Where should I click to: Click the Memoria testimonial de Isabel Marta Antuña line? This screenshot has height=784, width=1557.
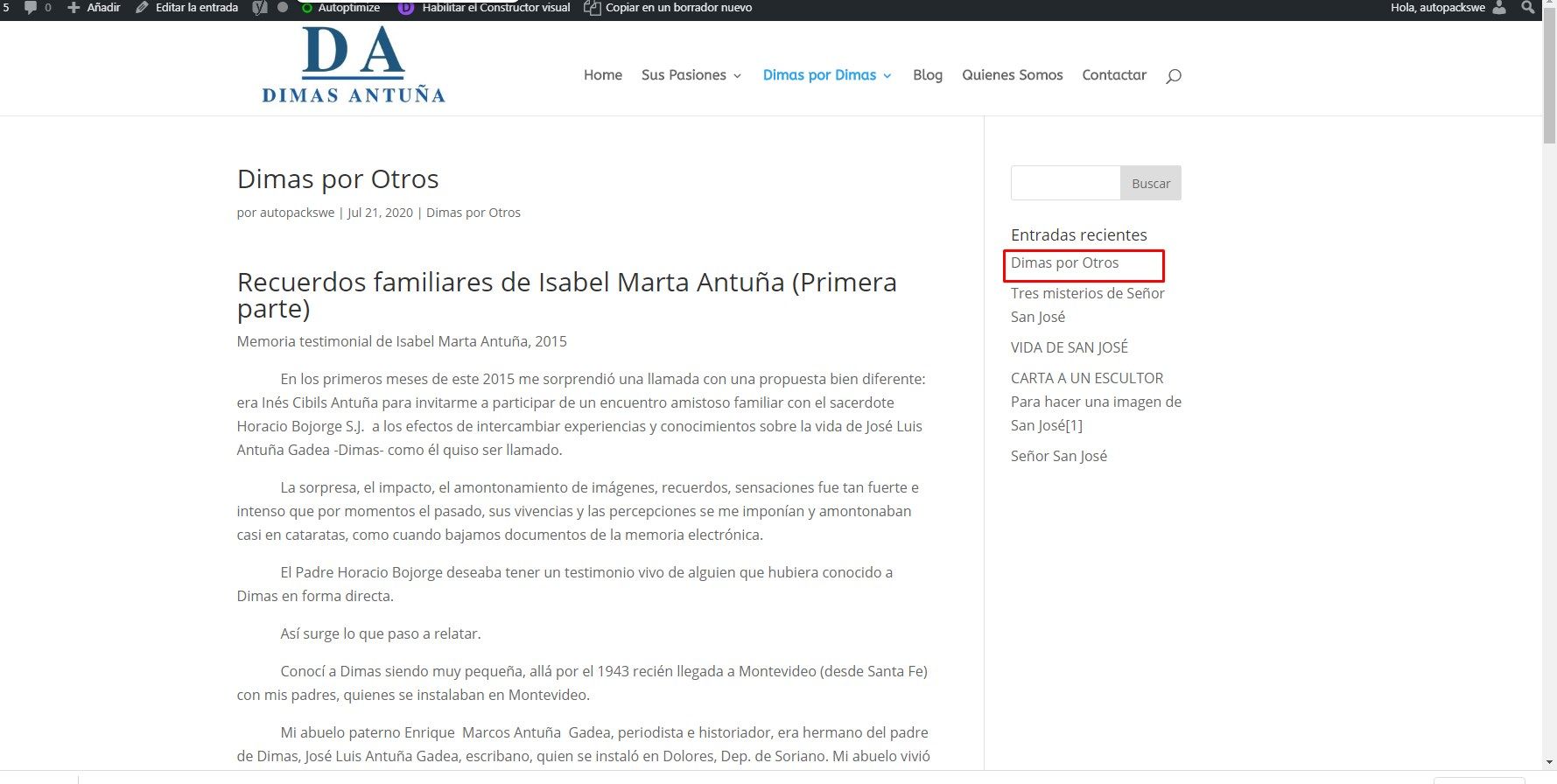pyautogui.click(x=402, y=341)
